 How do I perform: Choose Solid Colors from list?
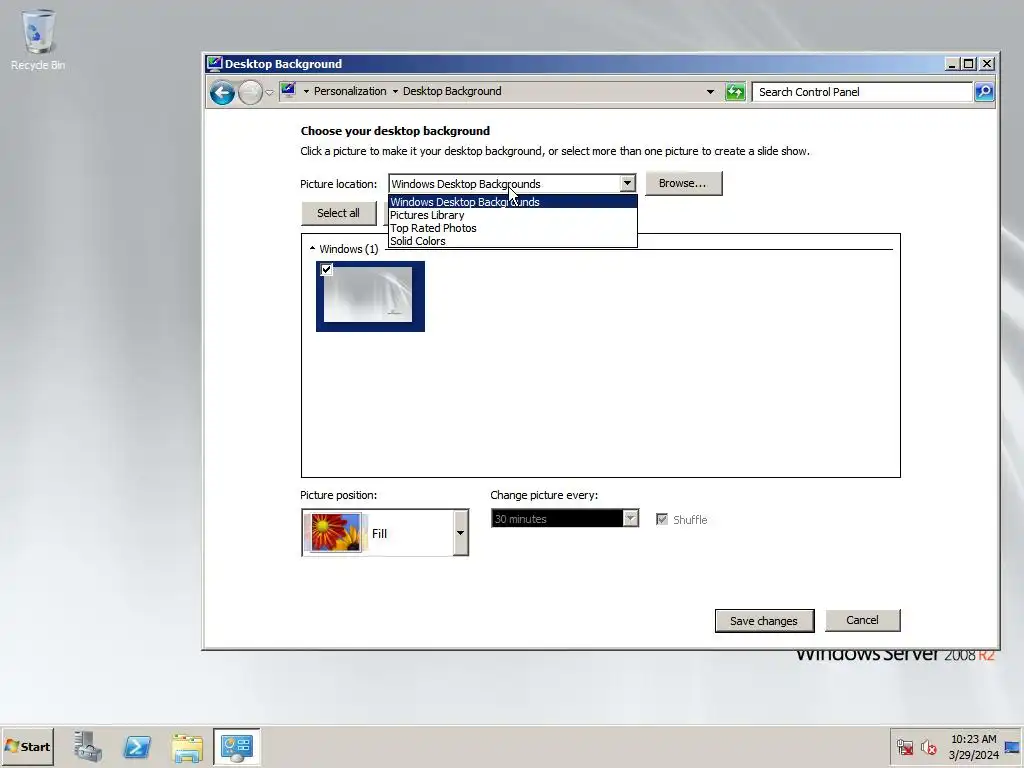click(513, 241)
